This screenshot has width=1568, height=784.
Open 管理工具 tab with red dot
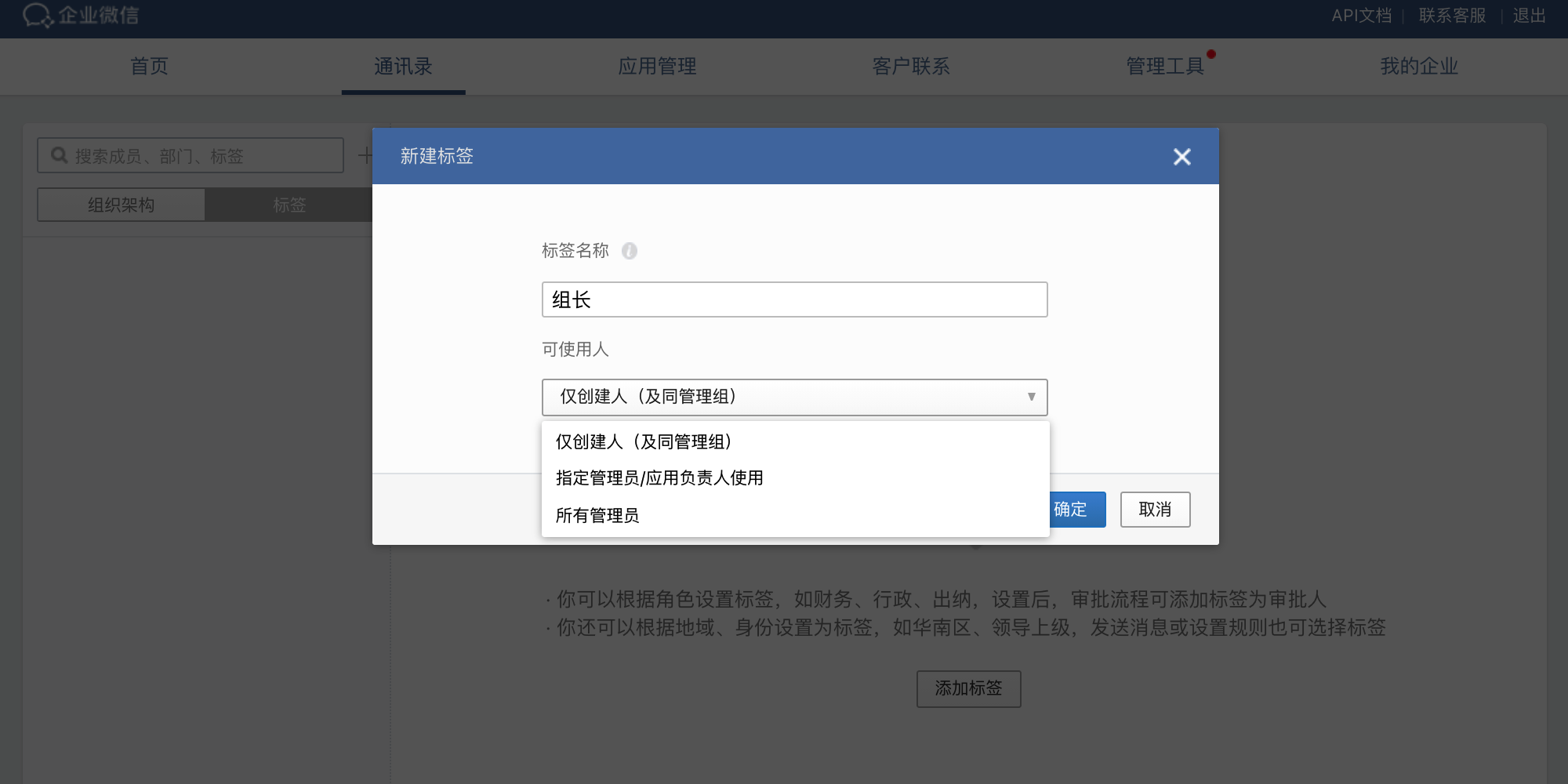[1165, 67]
